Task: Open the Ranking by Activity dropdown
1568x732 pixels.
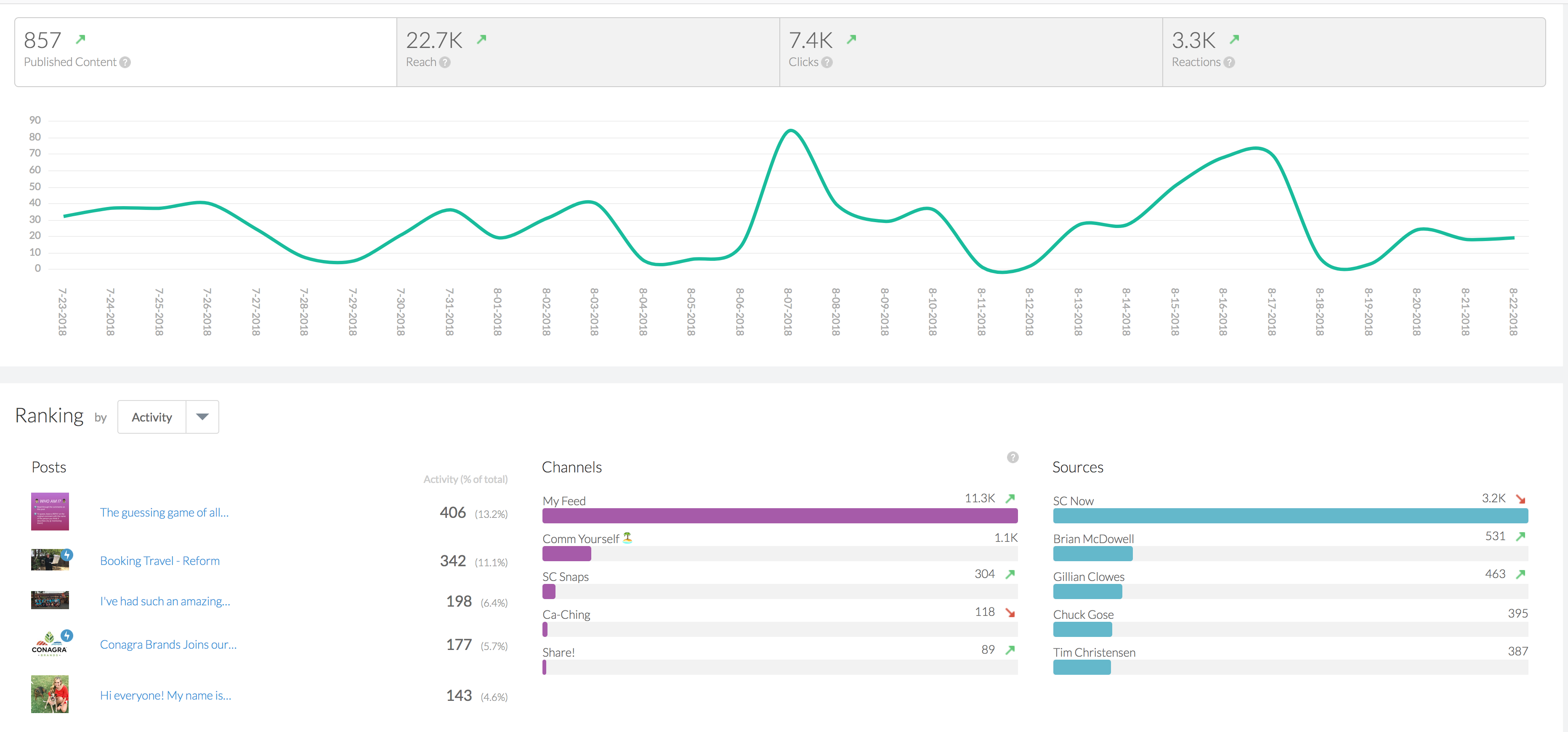Action: click(152, 417)
